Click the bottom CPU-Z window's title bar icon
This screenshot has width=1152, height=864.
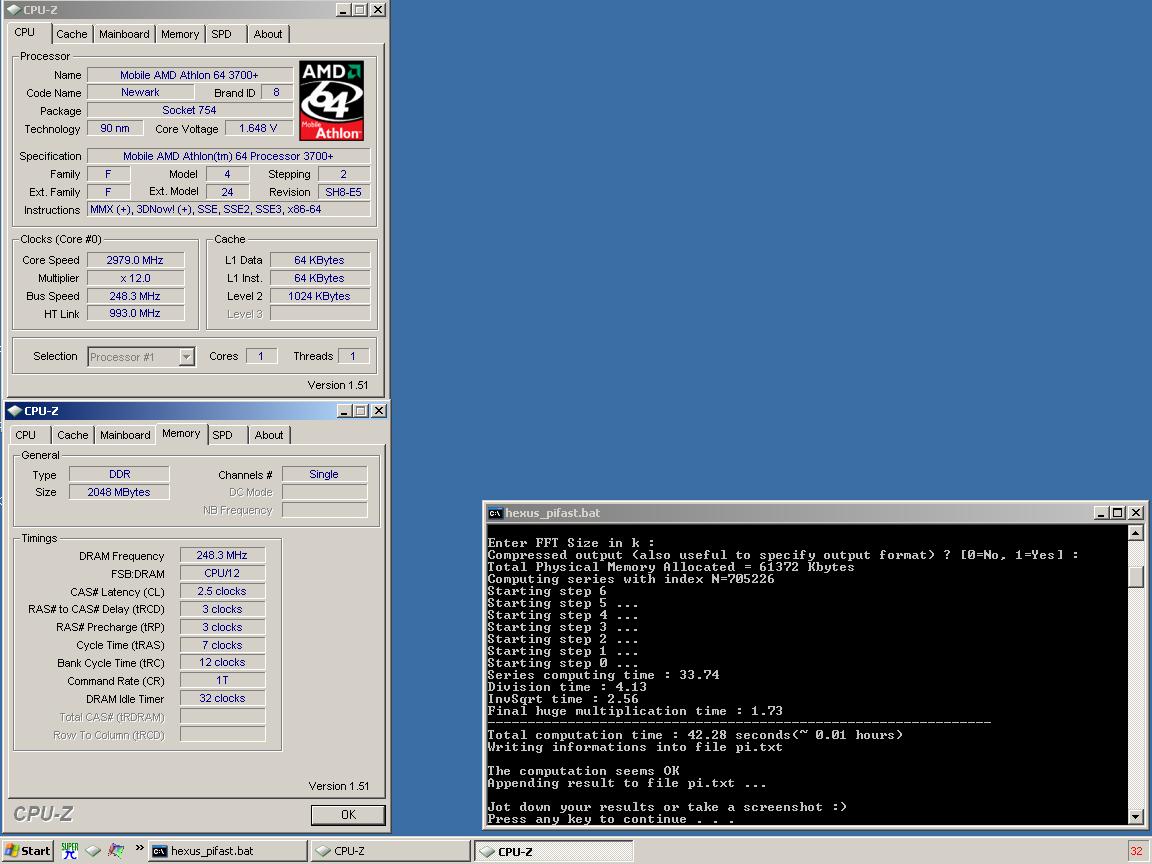(x=15, y=411)
